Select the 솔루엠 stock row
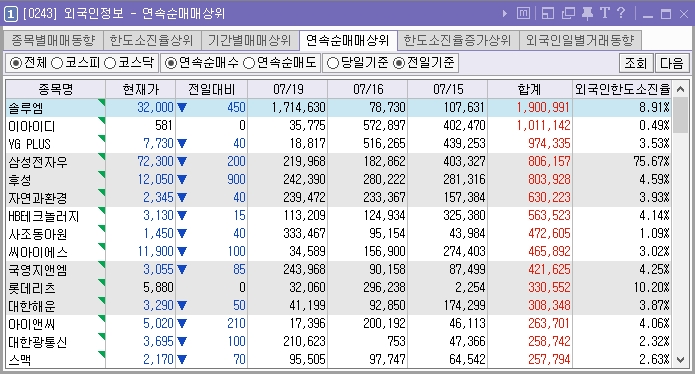695x374 pixels. coord(339,108)
